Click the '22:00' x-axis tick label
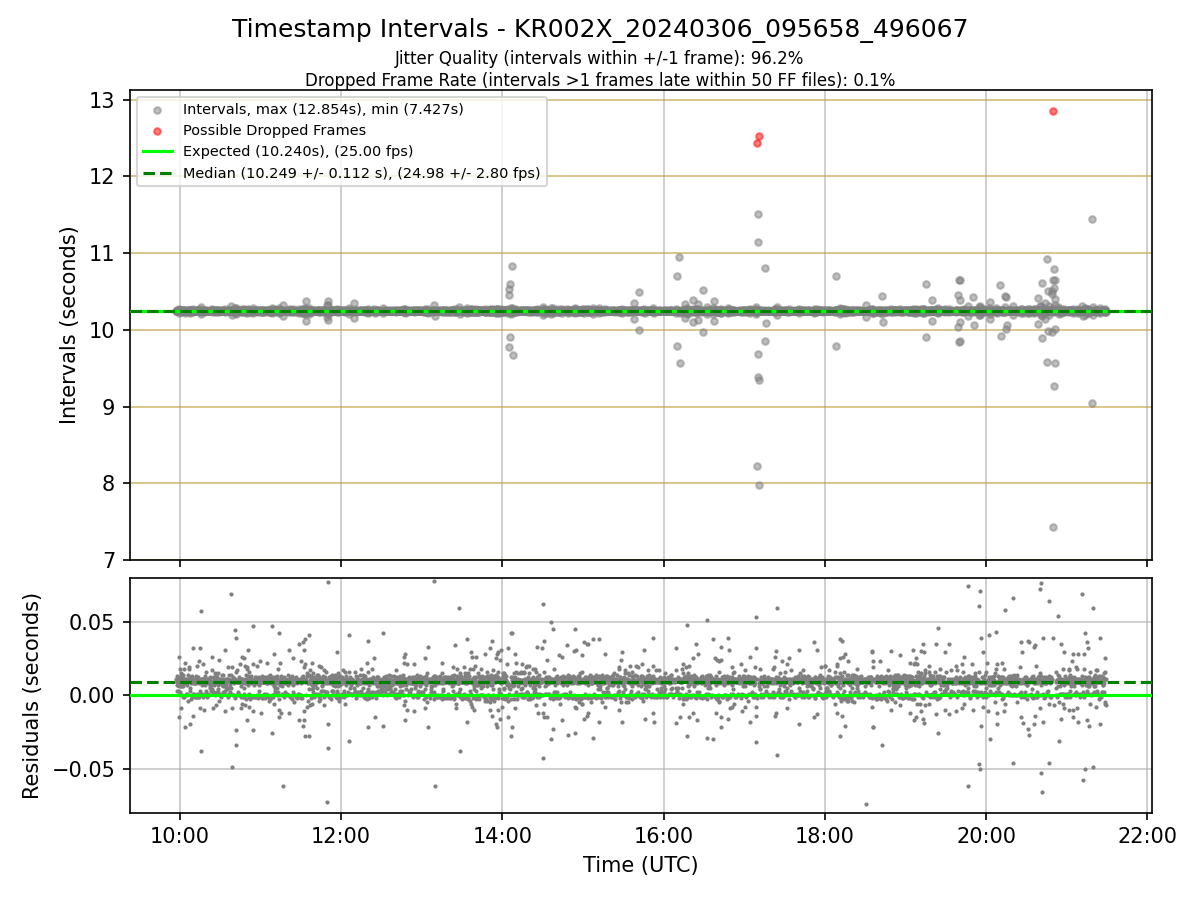The height and width of the screenshot is (900, 1200). click(x=1147, y=836)
